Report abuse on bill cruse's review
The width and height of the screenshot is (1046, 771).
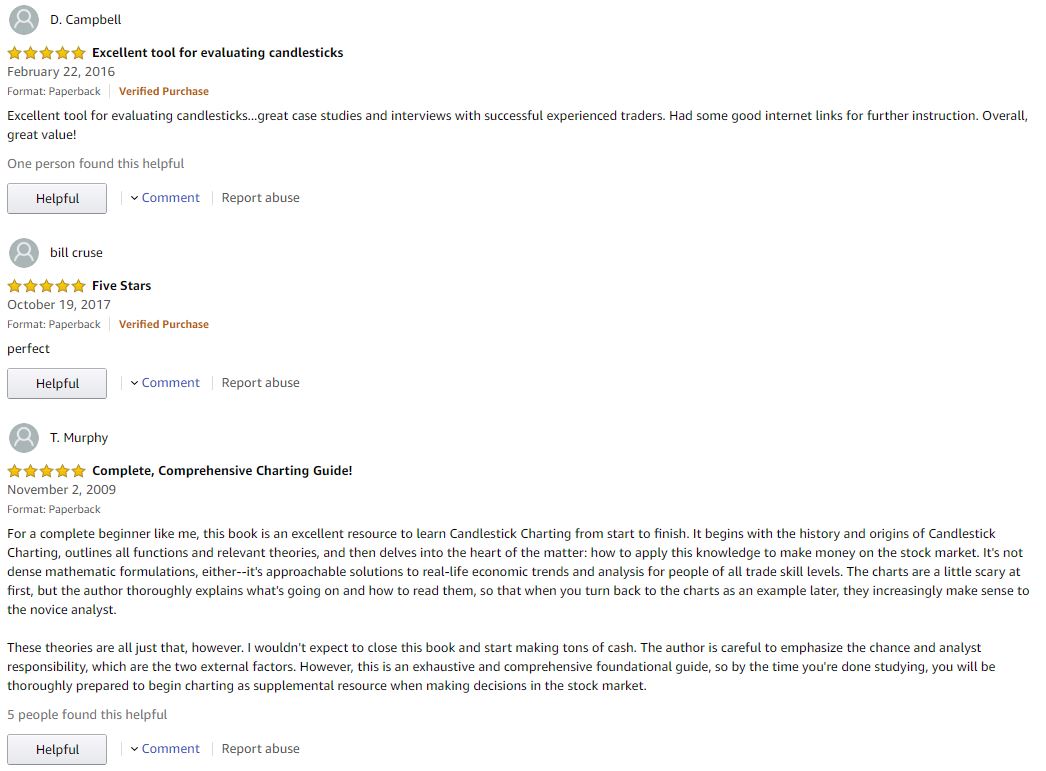click(x=260, y=383)
